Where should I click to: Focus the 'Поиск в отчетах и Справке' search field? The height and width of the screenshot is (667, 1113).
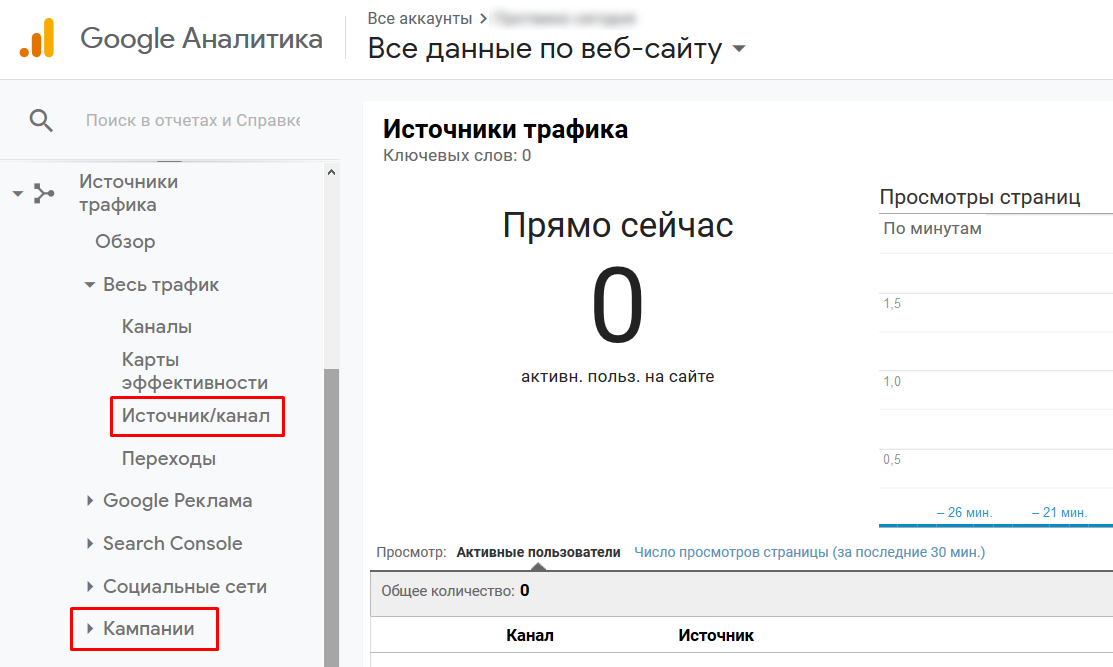click(x=193, y=121)
